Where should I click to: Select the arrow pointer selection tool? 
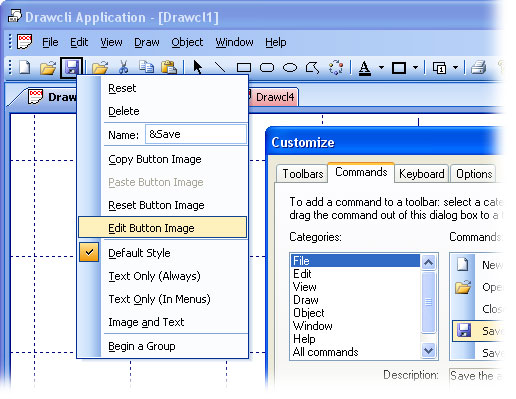(x=198, y=67)
